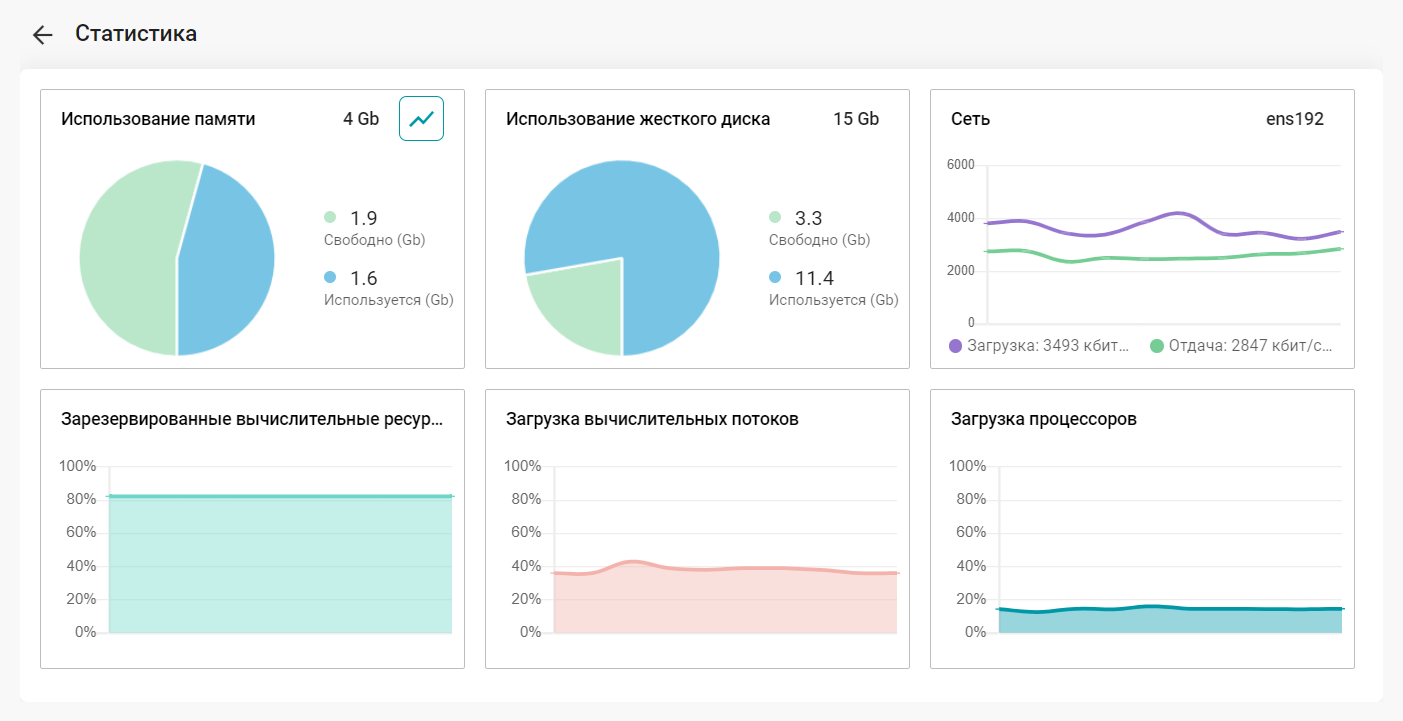The width and height of the screenshot is (1403, 721).
Task: Click Свободно (Gb) label in memory card
Action: pos(375,240)
